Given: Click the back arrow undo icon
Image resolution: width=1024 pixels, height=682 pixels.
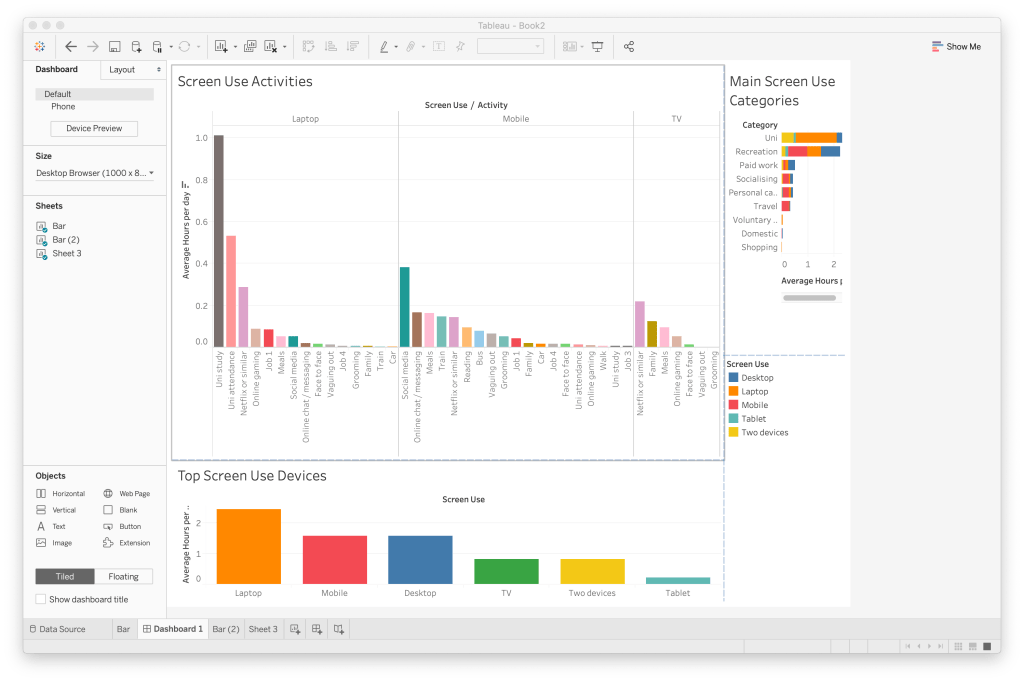Looking at the screenshot, I should click(71, 46).
